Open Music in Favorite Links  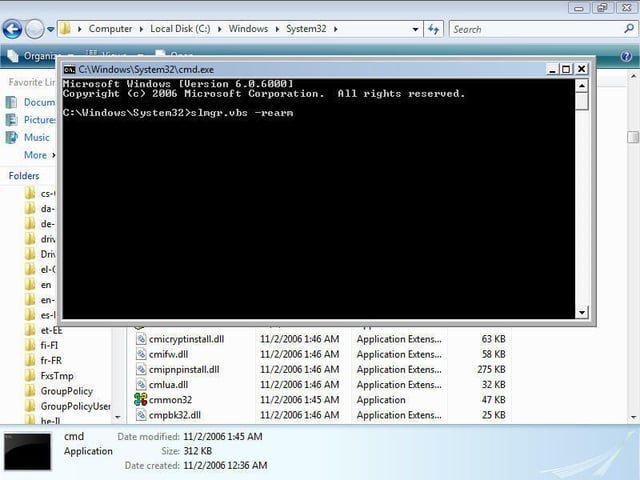(37, 138)
